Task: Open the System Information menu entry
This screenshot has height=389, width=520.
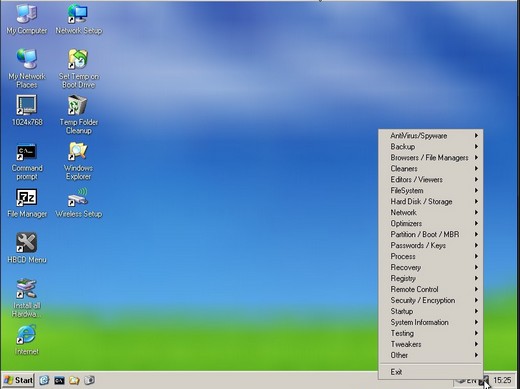Action: pos(431,322)
